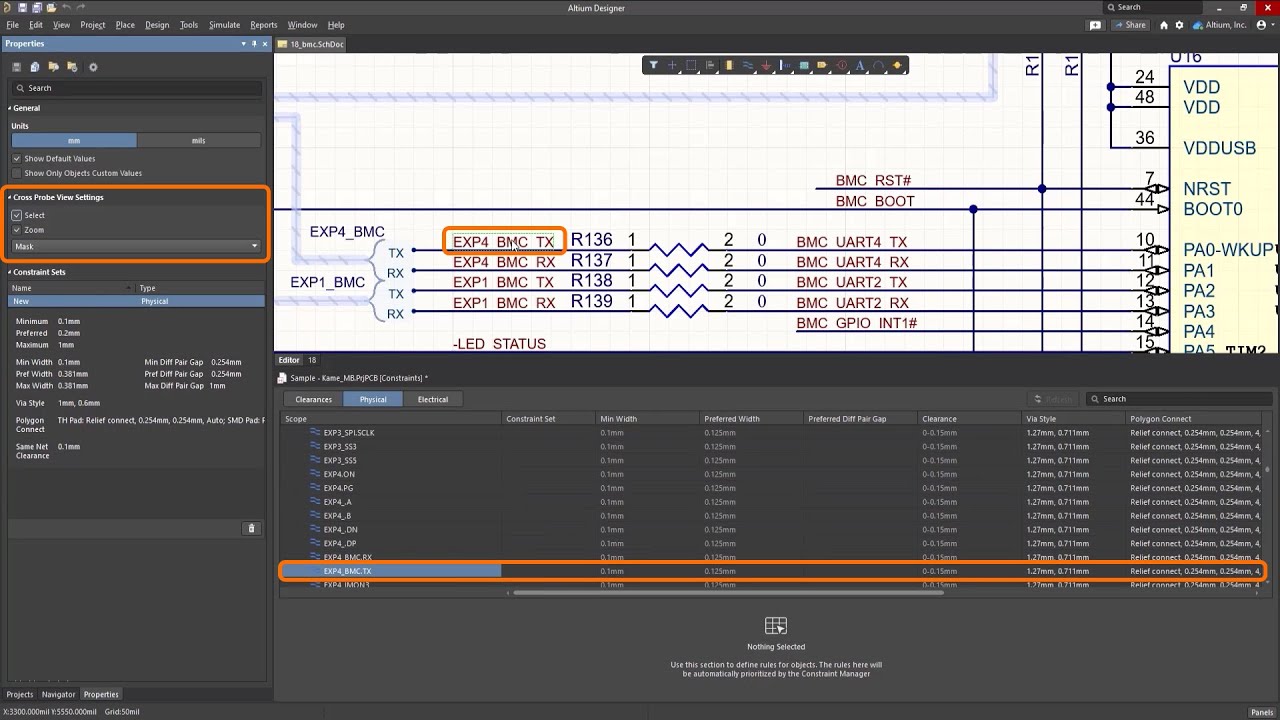Switch to the Electrical tab

point(432,399)
